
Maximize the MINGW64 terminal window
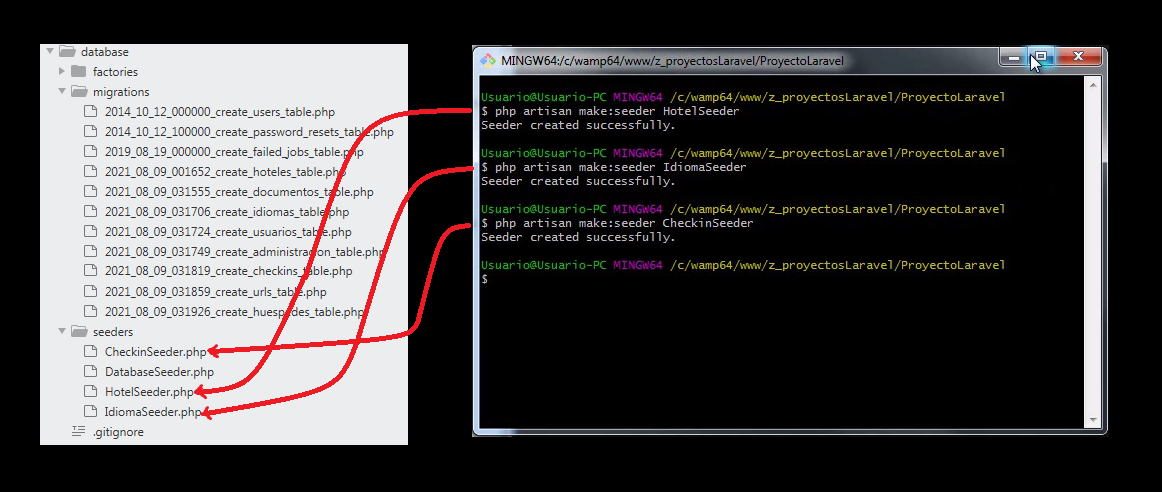coord(1040,57)
